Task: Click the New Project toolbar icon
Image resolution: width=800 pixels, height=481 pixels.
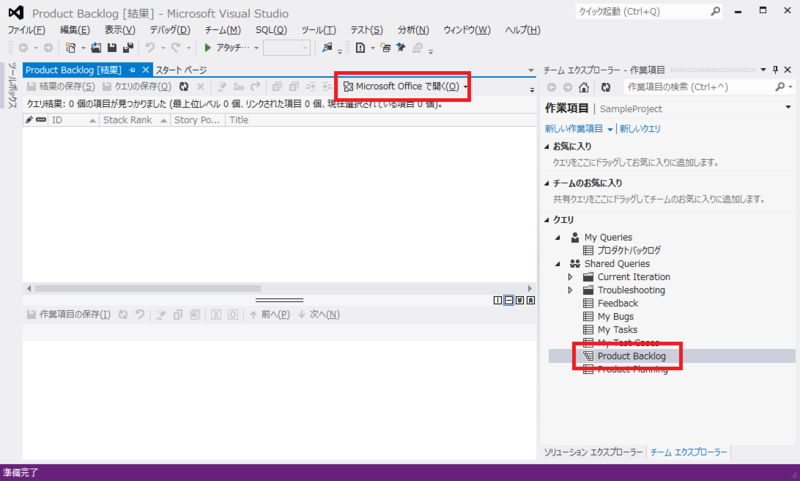Action: coord(71,48)
